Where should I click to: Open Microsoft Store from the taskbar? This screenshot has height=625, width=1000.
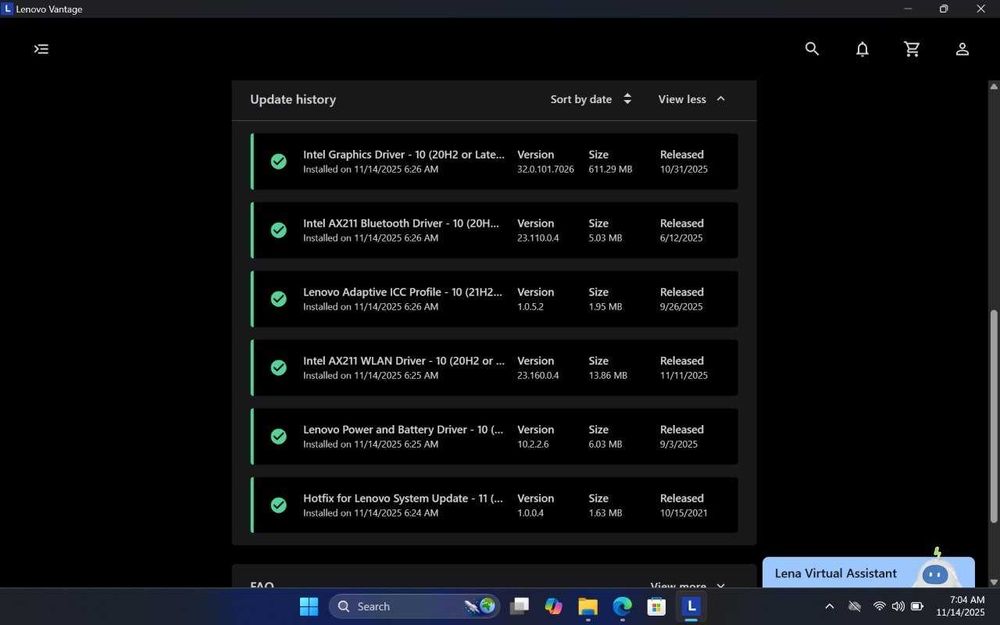pos(656,606)
